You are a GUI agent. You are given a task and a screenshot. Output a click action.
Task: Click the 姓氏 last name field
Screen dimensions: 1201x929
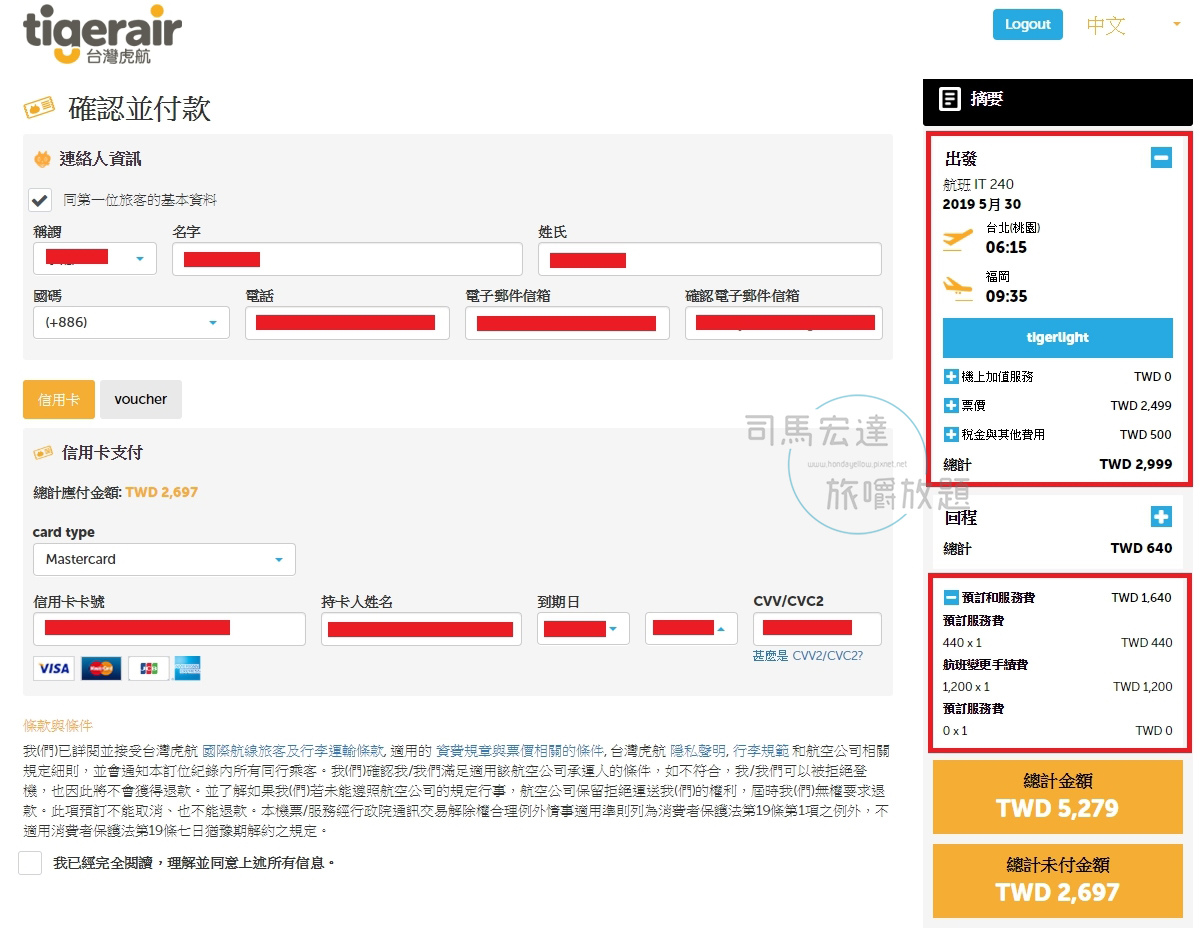point(710,259)
